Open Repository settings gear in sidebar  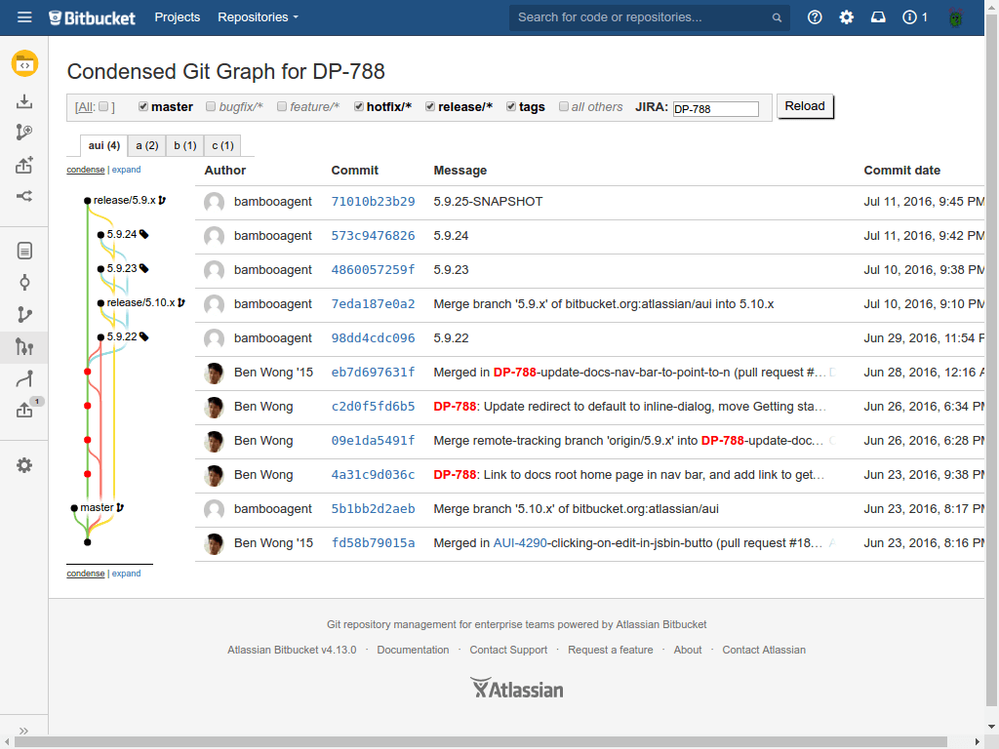(24, 466)
